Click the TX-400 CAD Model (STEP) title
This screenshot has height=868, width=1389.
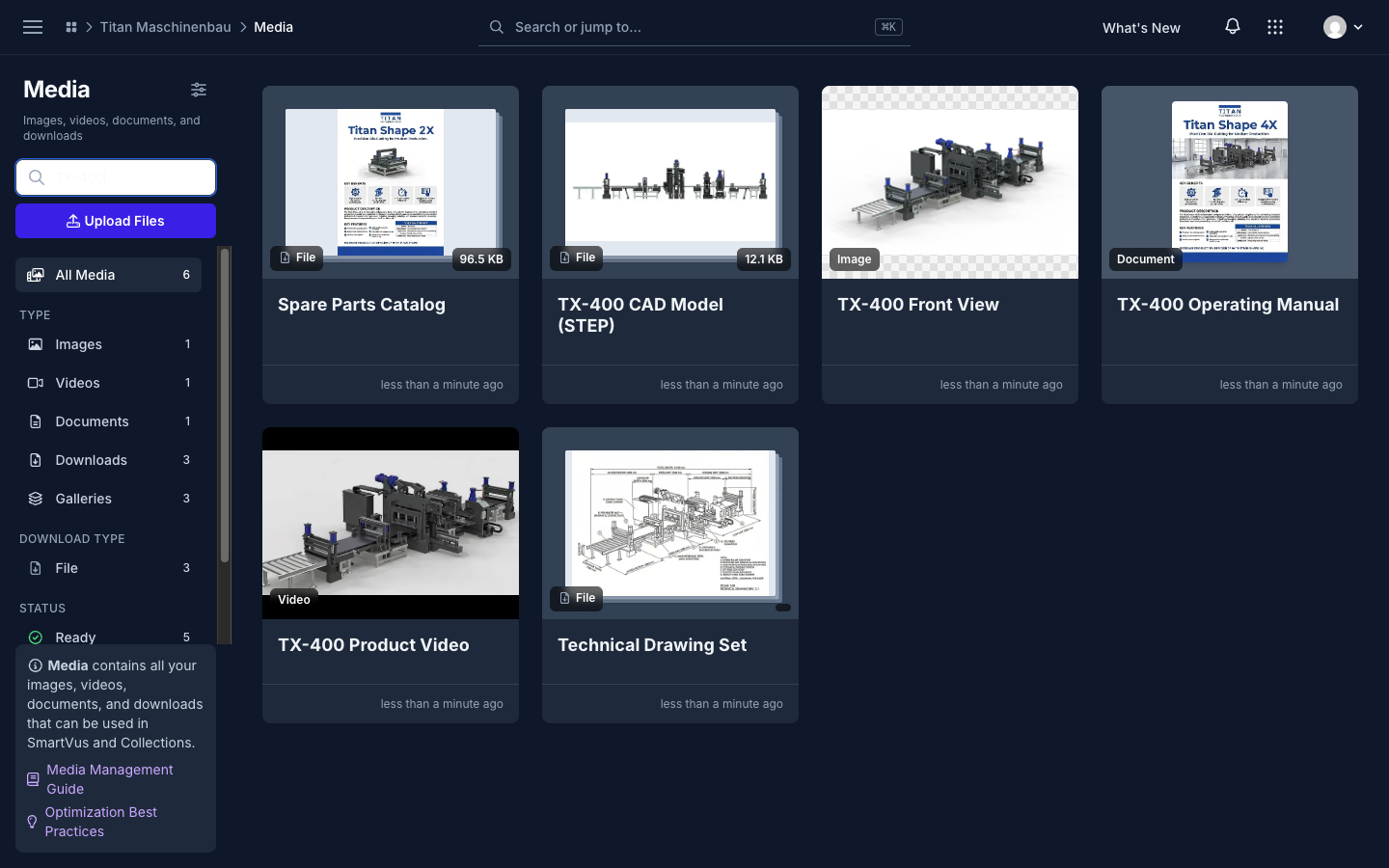click(x=640, y=315)
